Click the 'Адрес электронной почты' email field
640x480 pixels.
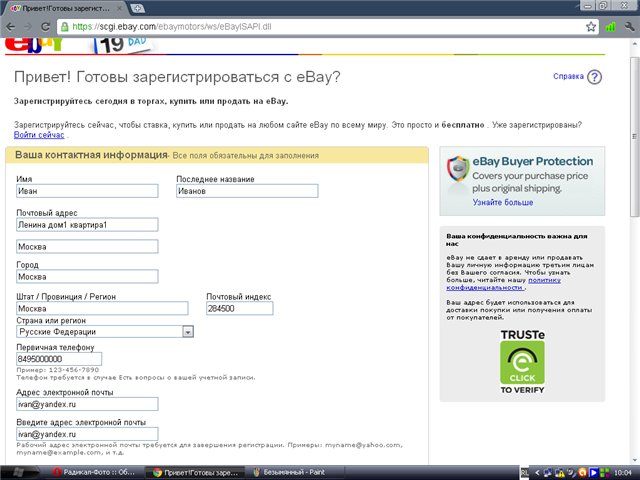87,404
